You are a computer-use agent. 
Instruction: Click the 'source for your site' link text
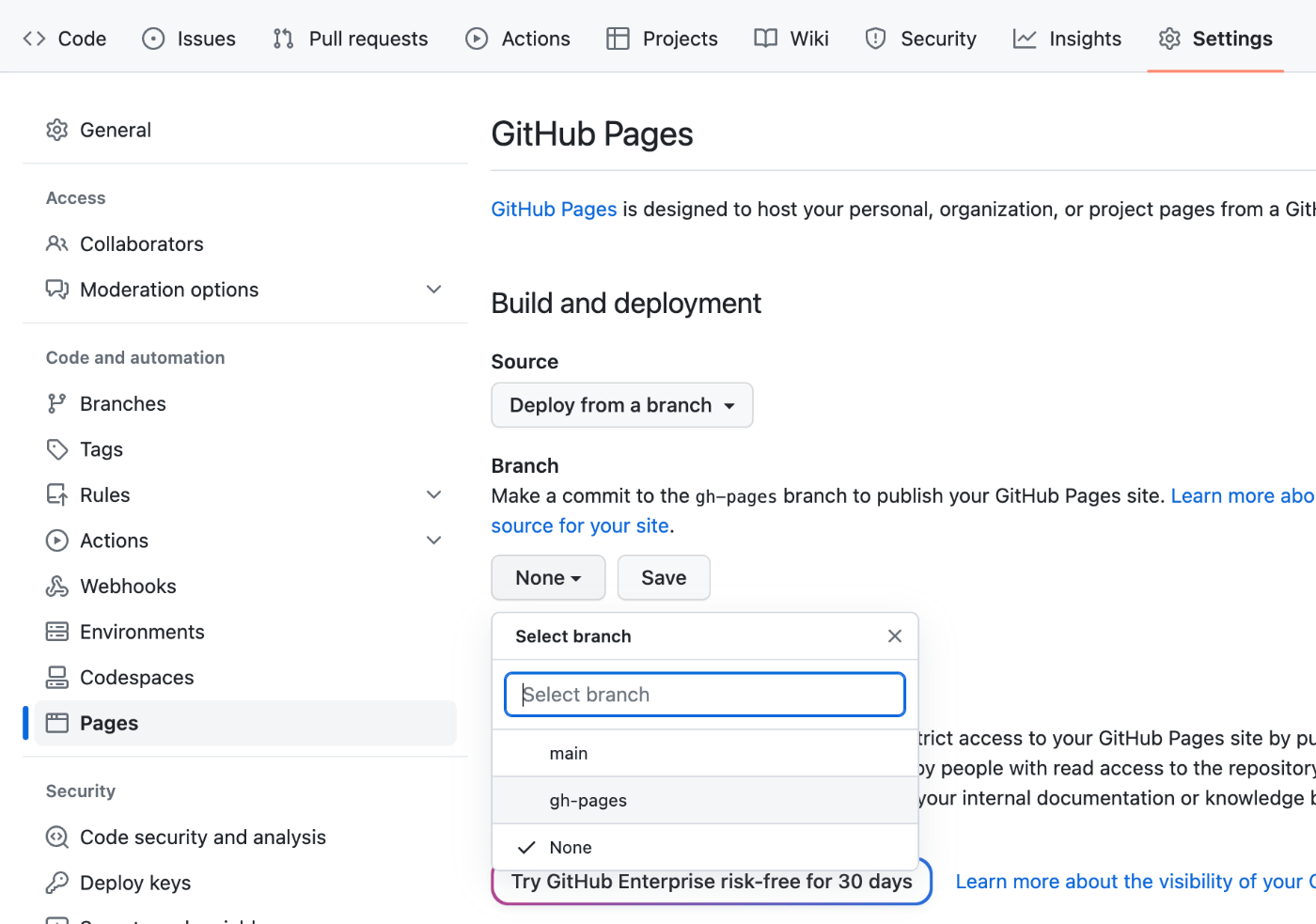(580, 525)
